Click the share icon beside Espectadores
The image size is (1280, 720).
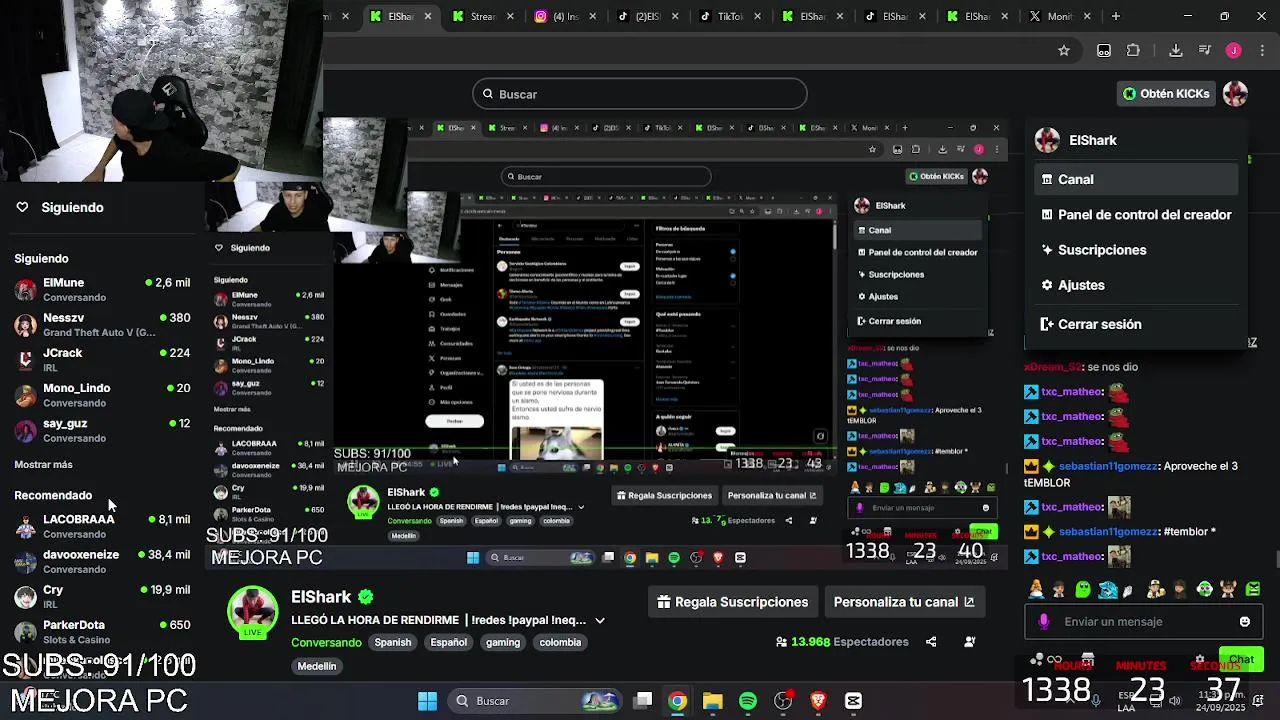click(931, 642)
